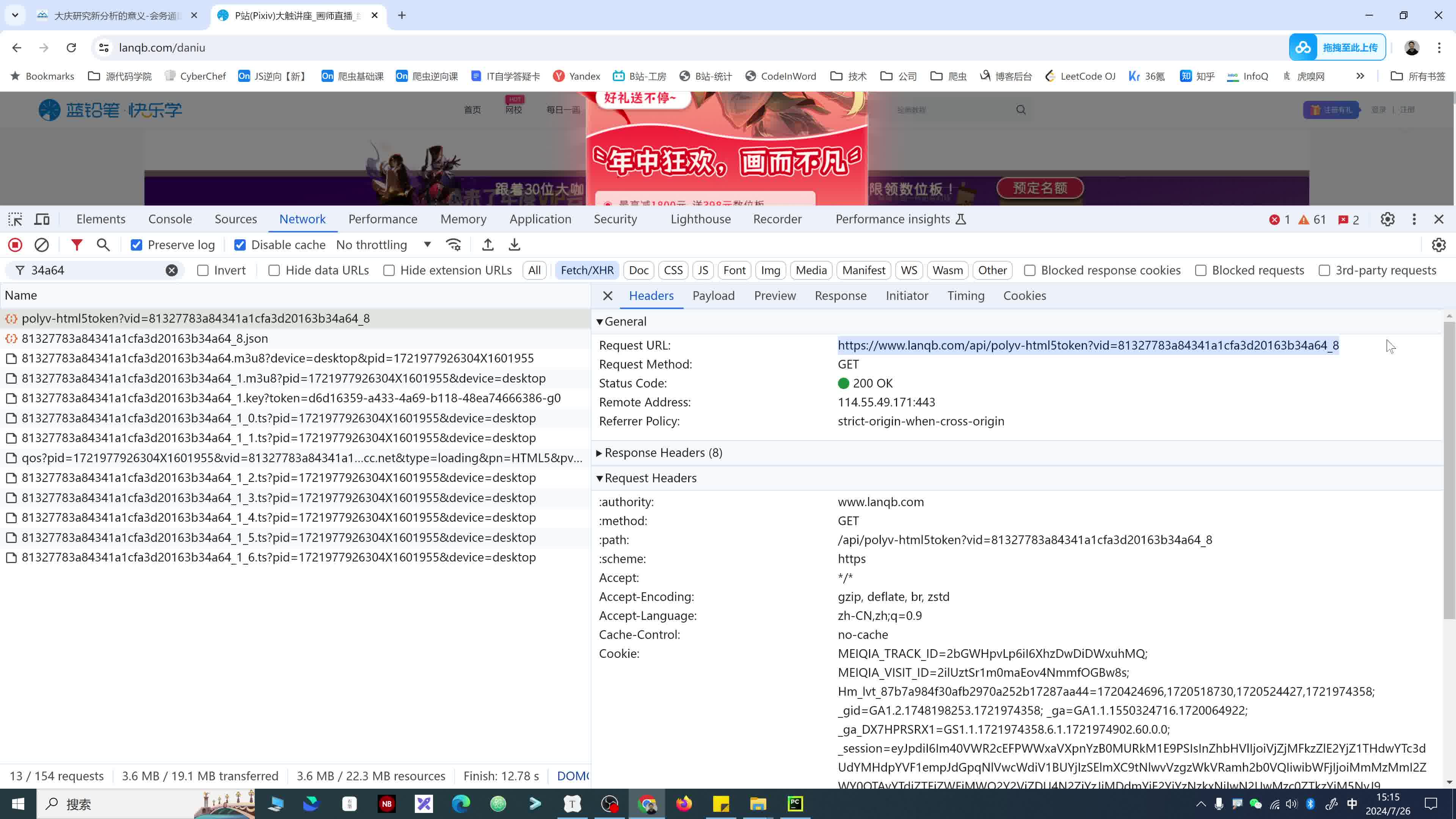Viewport: 1456px width, 819px height.
Task: Enable the Invert filter checkbox
Action: pyautogui.click(x=203, y=270)
